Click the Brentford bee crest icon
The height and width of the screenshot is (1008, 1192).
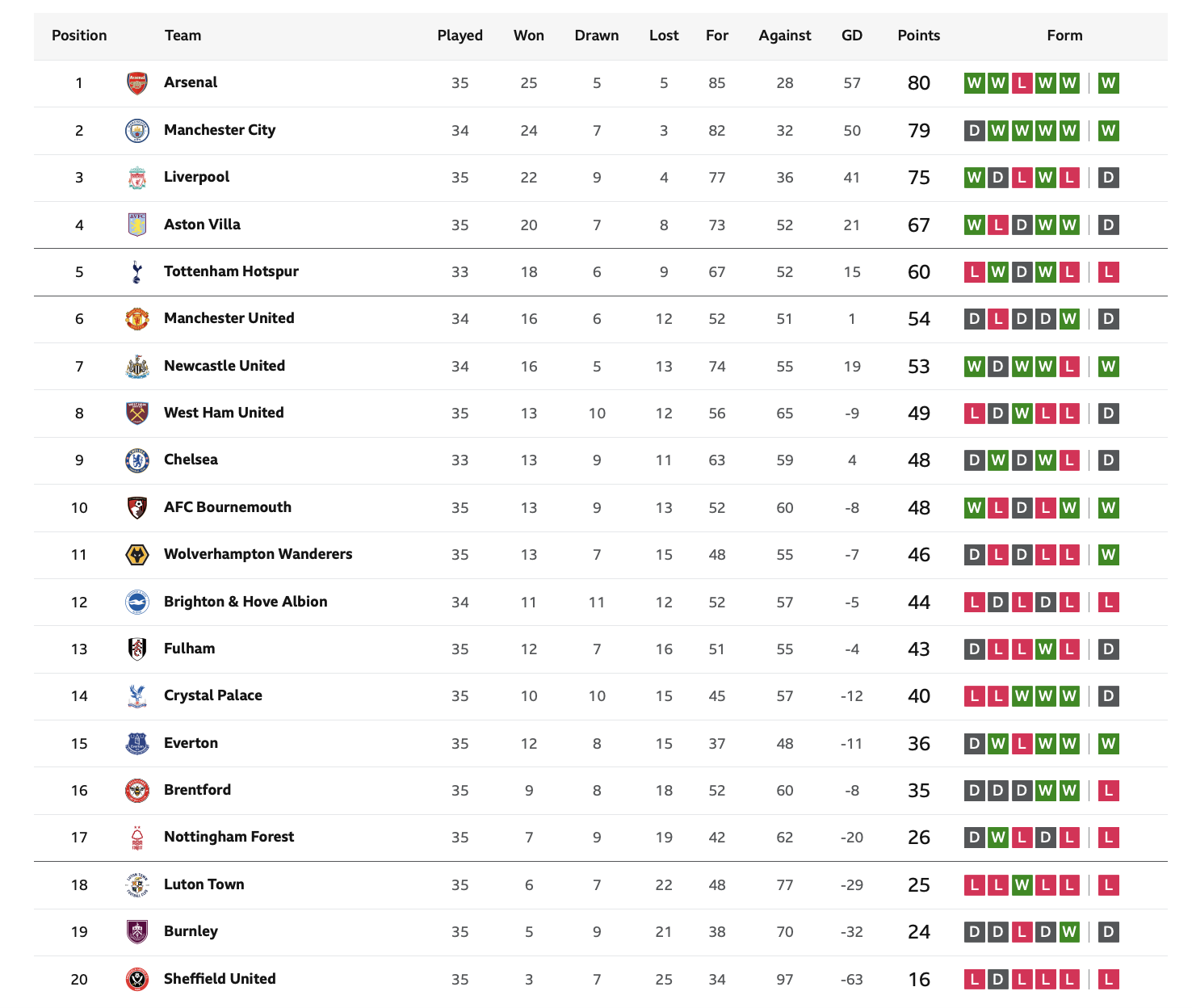[137, 791]
